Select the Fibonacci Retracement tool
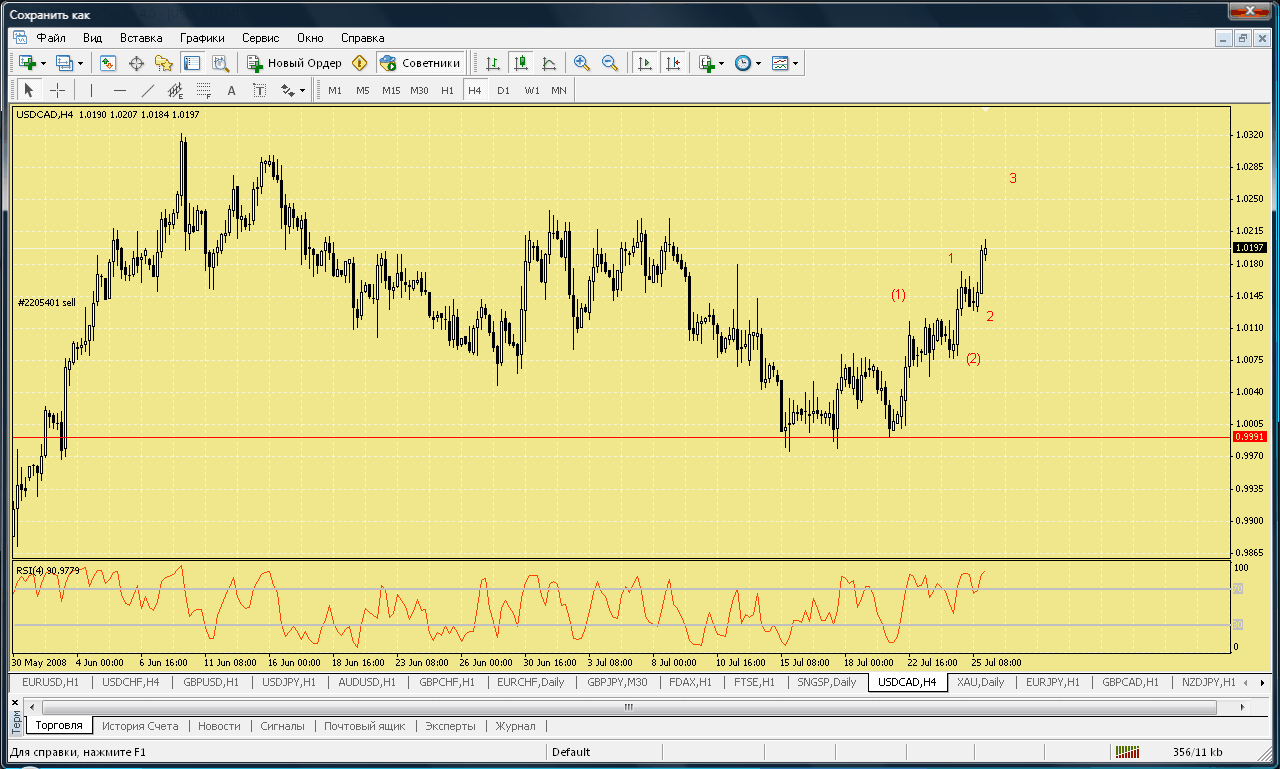The width and height of the screenshot is (1280, 769). (x=203, y=90)
